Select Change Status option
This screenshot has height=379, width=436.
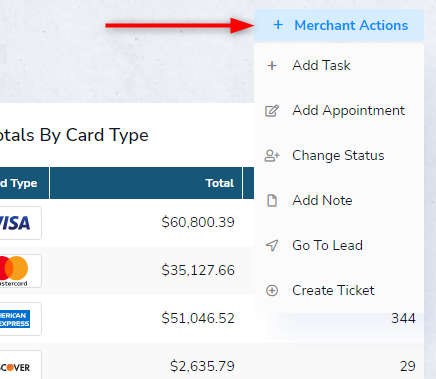339,155
